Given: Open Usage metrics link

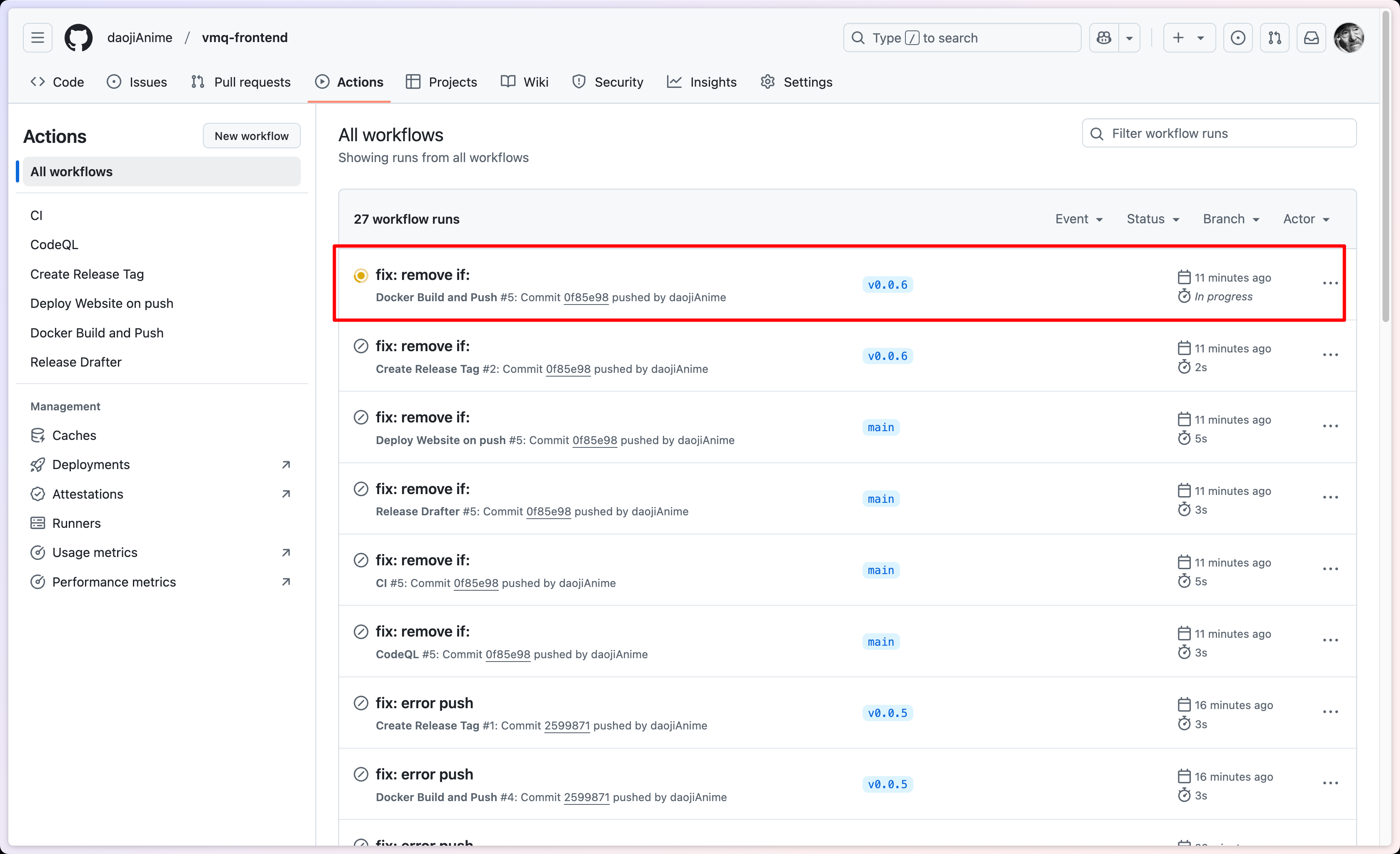Looking at the screenshot, I should [x=161, y=552].
